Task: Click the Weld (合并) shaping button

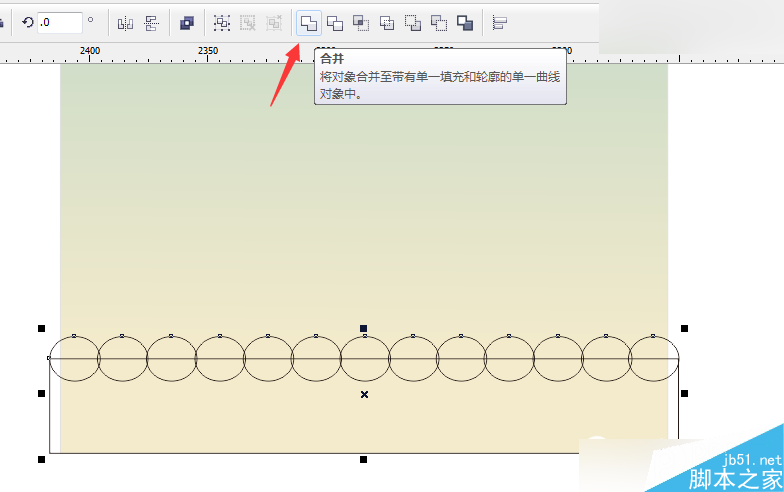Action: (308, 23)
